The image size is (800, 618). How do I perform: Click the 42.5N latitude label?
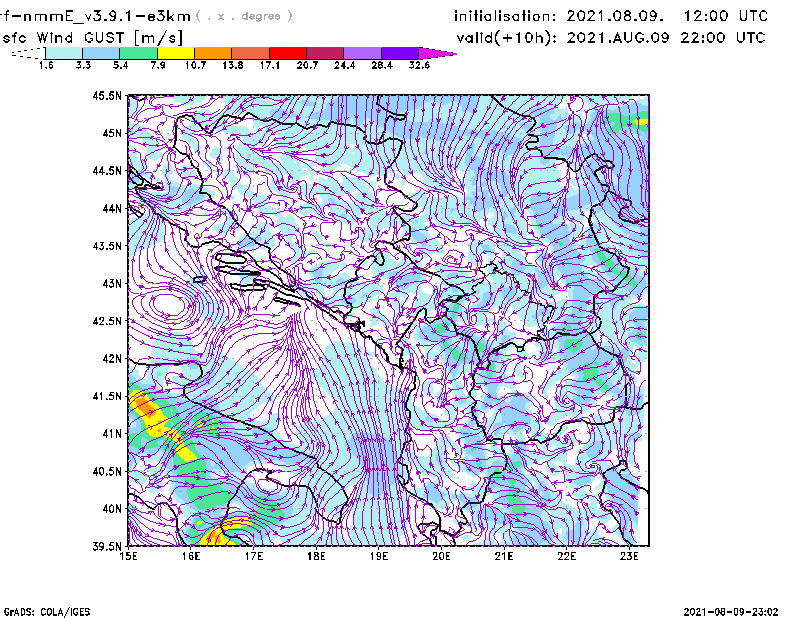pos(107,321)
